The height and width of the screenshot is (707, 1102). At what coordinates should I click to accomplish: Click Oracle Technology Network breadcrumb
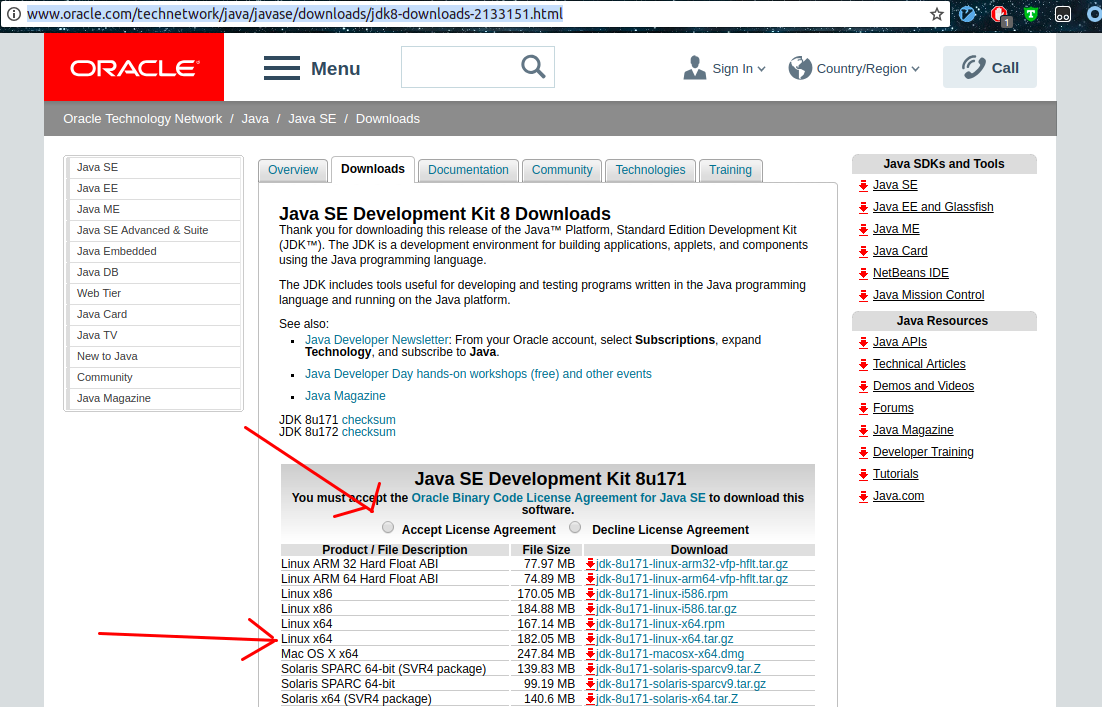(x=143, y=119)
